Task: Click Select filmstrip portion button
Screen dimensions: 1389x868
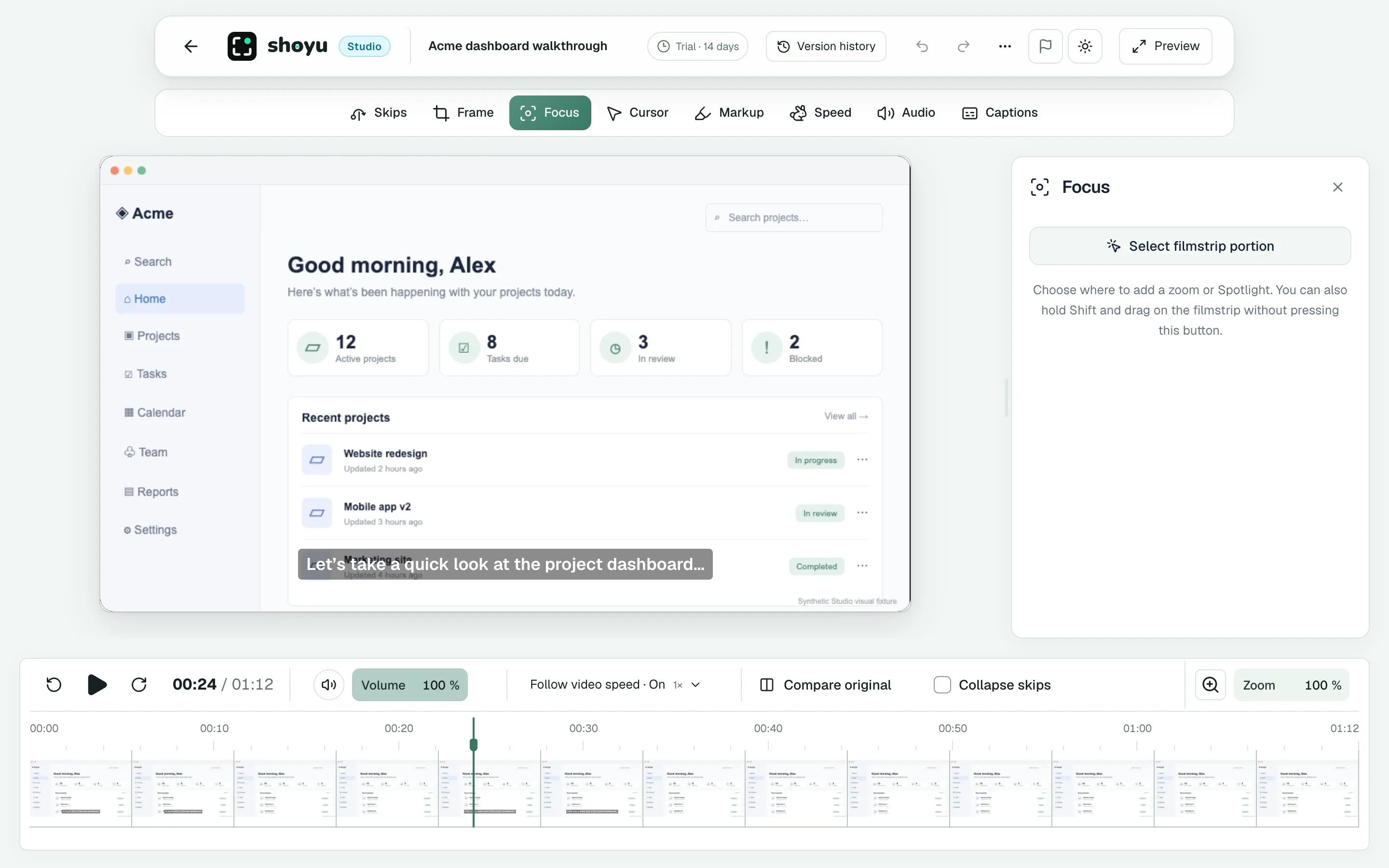Action: coord(1190,246)
